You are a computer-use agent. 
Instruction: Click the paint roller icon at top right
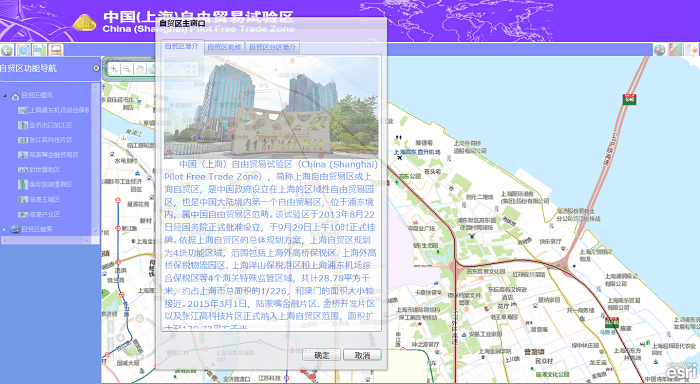coord(675,50)
